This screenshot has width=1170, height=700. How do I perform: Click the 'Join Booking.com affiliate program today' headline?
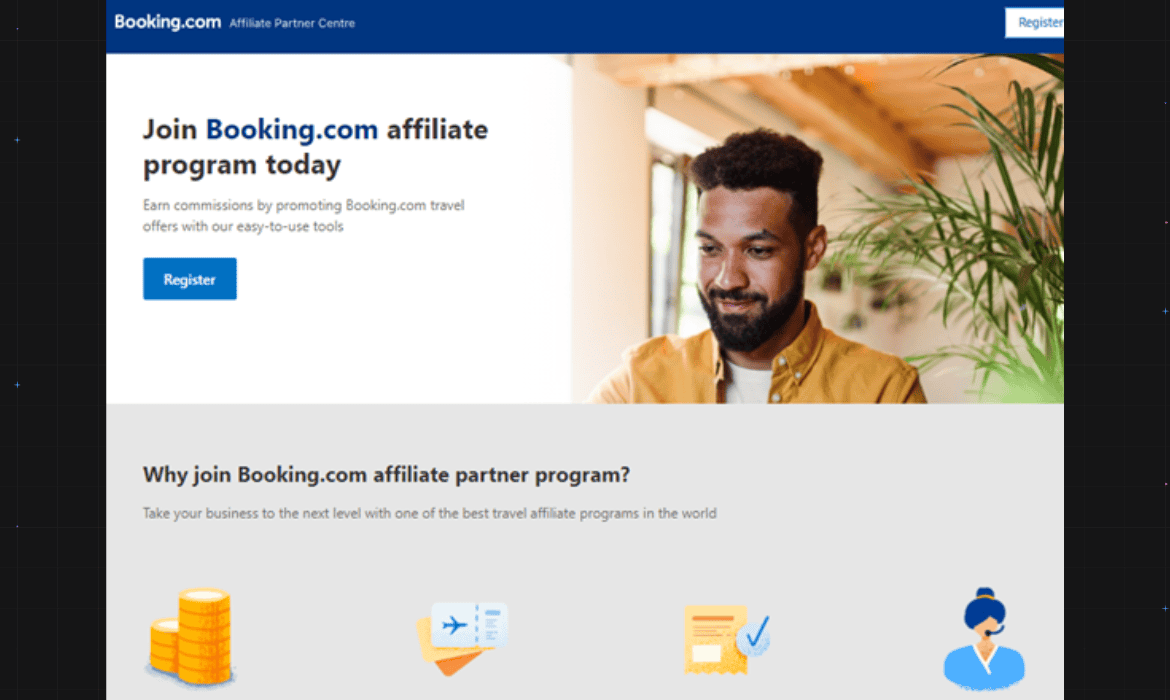pos(315,147)
